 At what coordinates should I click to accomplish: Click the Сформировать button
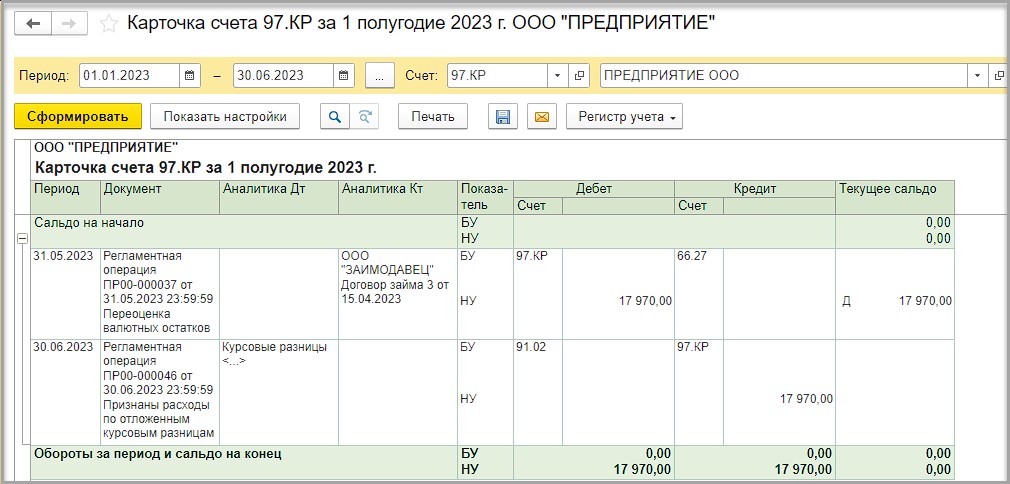[x=79, y=117]
